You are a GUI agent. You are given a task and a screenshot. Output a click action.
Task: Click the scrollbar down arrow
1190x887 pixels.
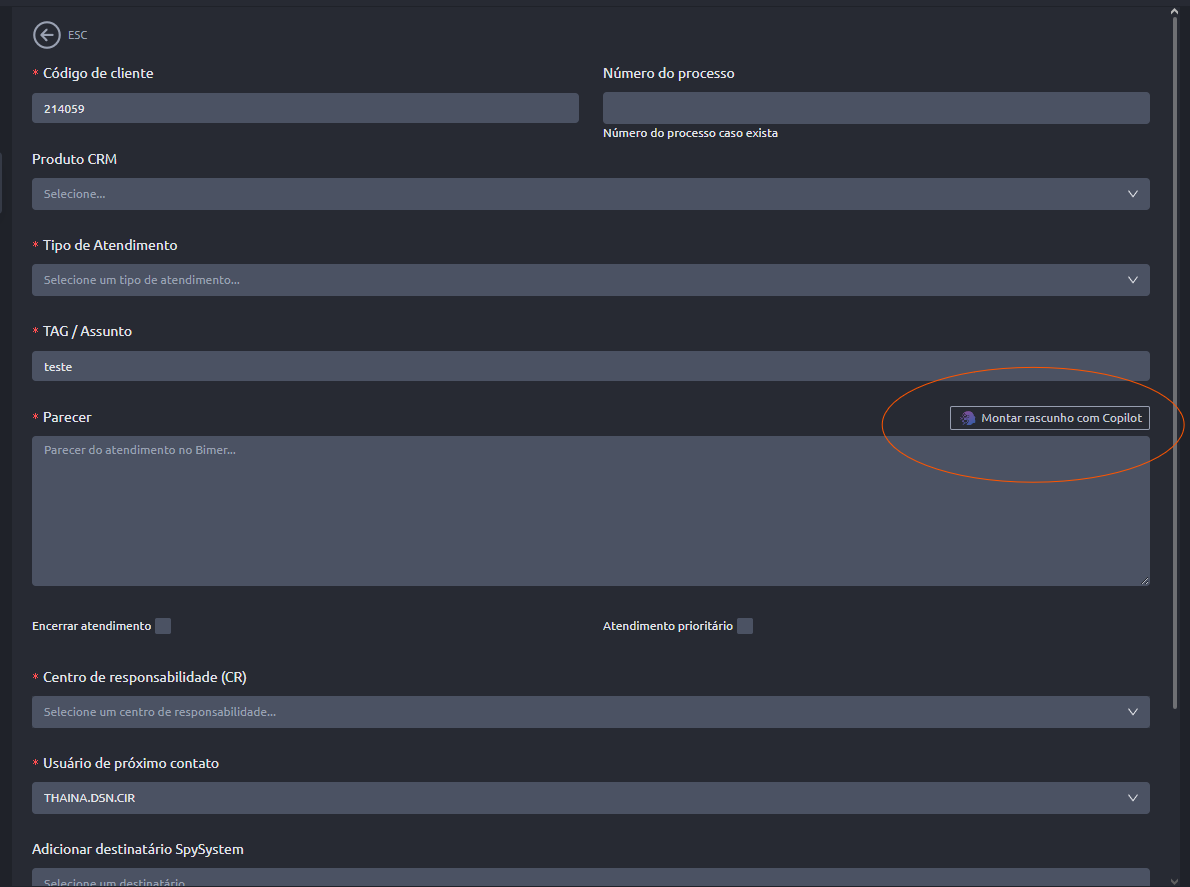pos(1175,879)
